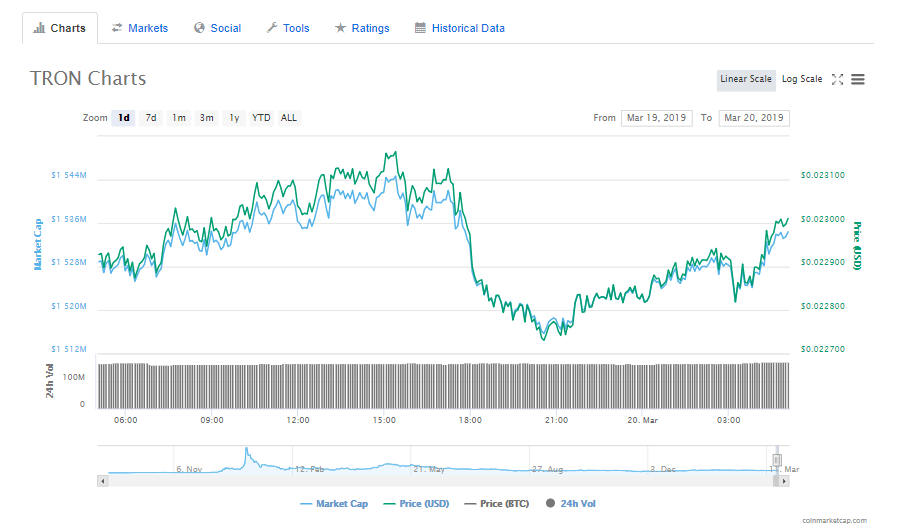This screenshot has width=907, height=526.
Task: Click the coinmarketcap.com credit text
Action: [x=834, y=521]
